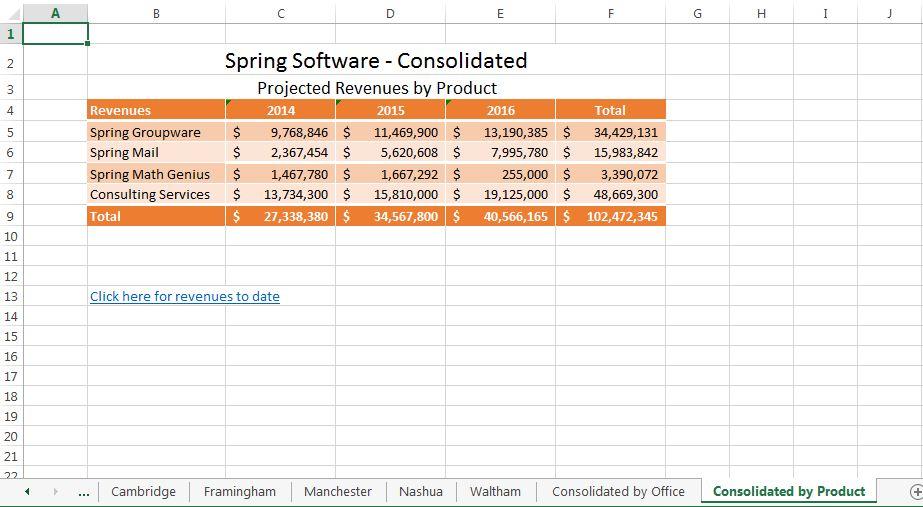The height and width of the screenshot is (507, 923).
Task: Select column A header
Action: click(x=55, y=13)
